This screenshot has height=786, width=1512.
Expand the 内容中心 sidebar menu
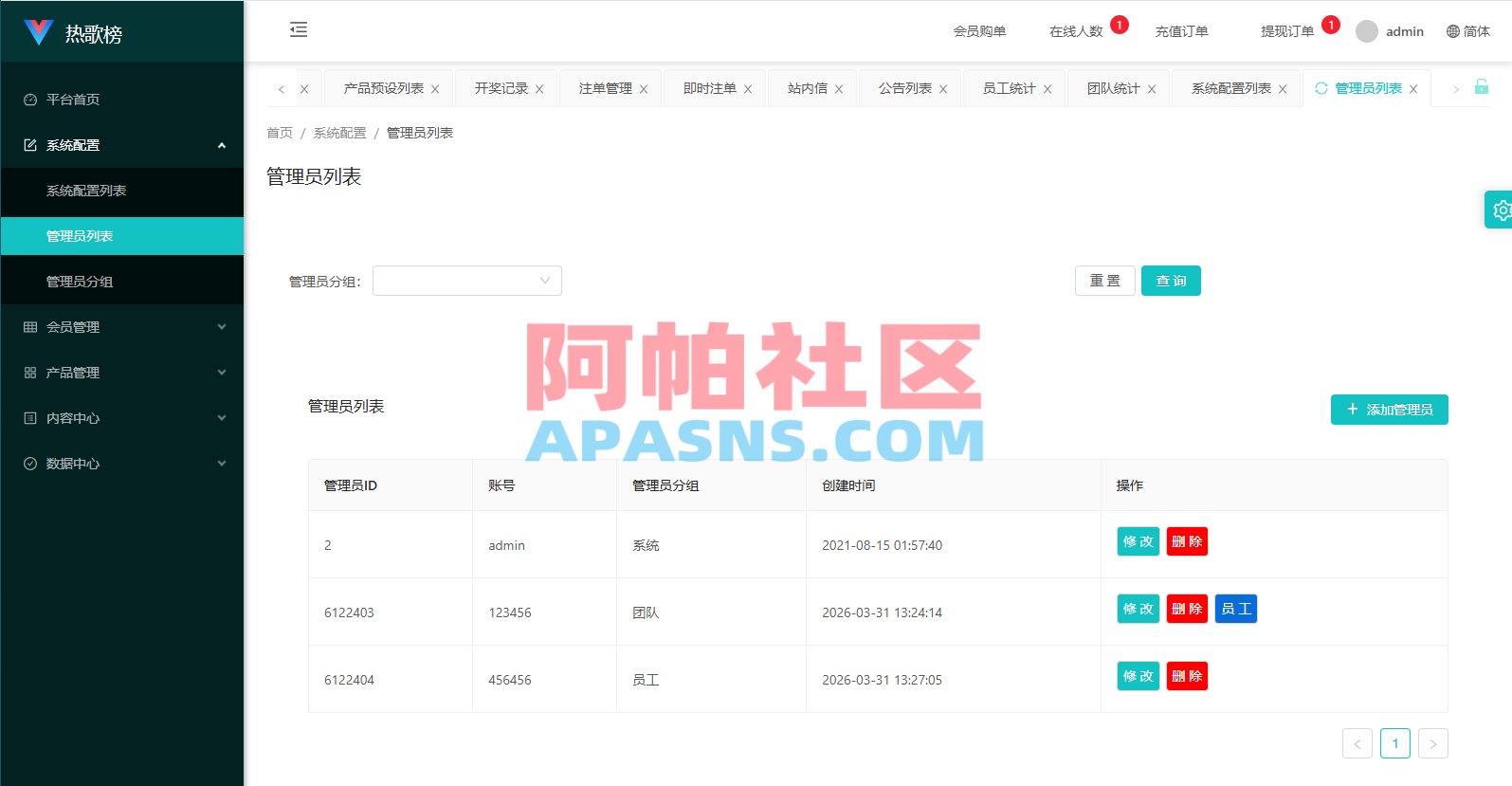coord(122,418)
